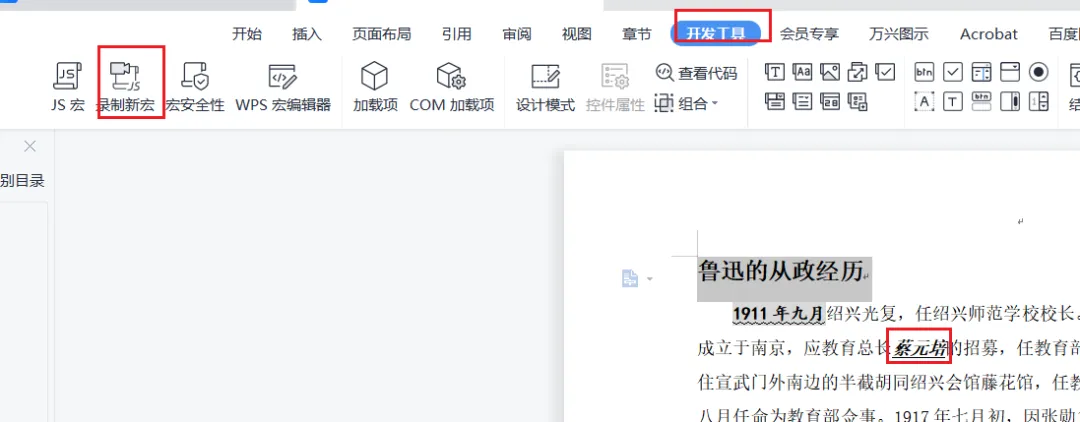Screen dimensions: 1080x422
Task: Insert ActiveX btn command button
Action: point(924,72)
